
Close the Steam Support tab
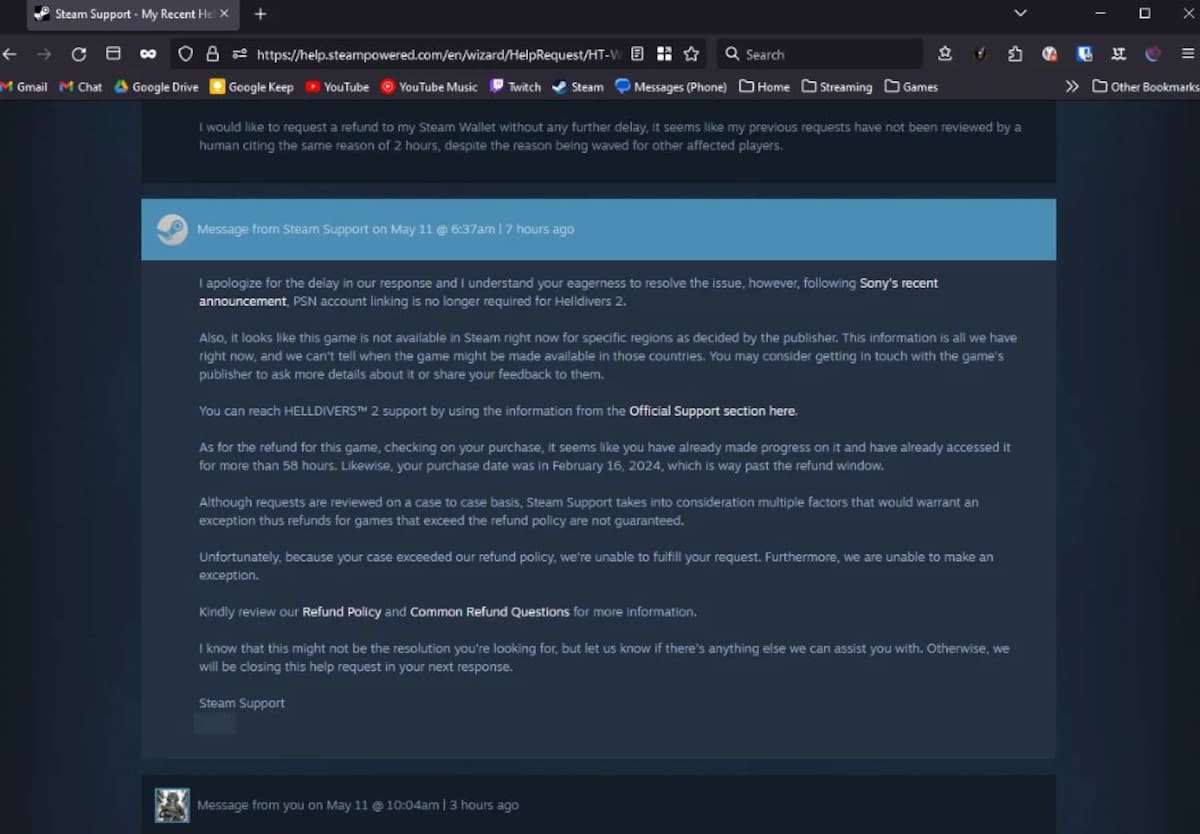pyautogui.click(x=224, y=14)
